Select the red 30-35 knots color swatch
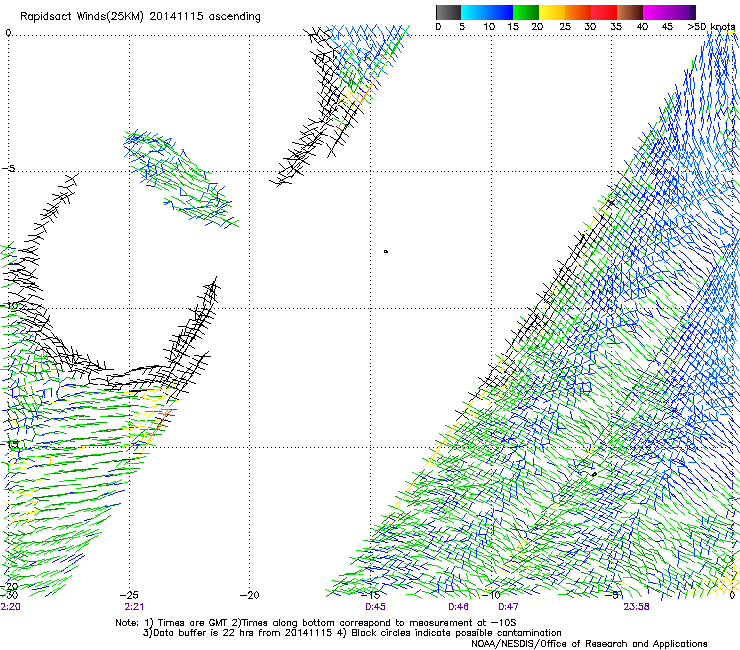This screenshot has width=740, height=650. click(604, 12)
